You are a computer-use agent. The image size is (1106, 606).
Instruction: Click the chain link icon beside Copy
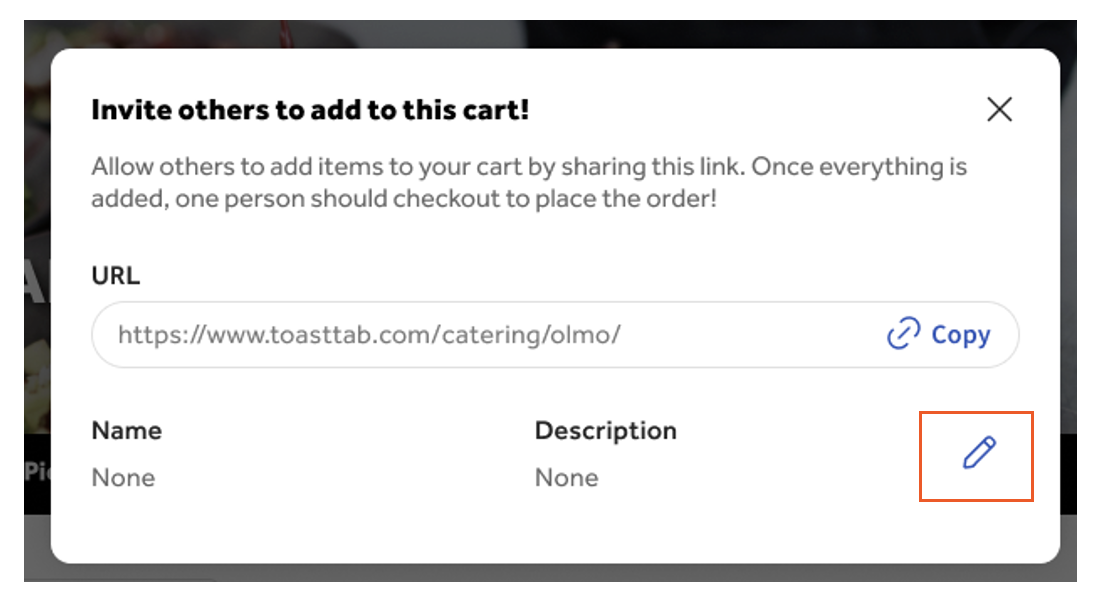[x=903, y=335]
